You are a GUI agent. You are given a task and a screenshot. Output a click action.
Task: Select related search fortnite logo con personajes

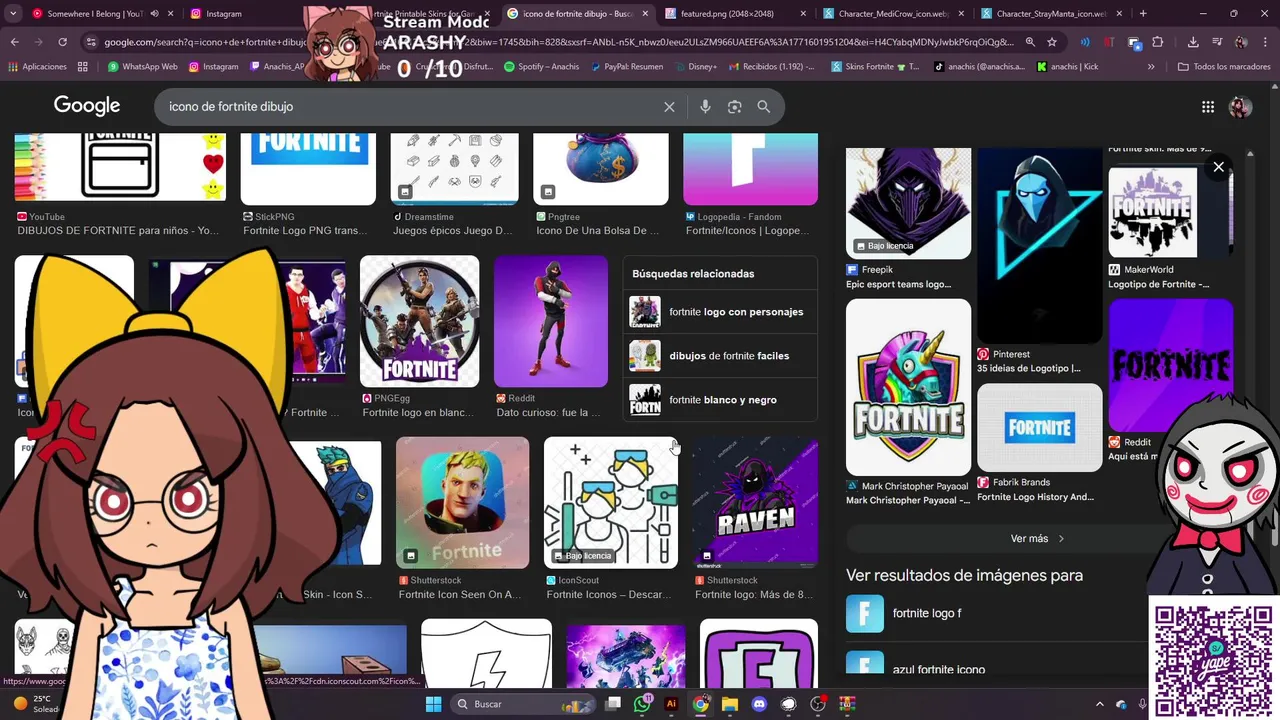(719, 312)
